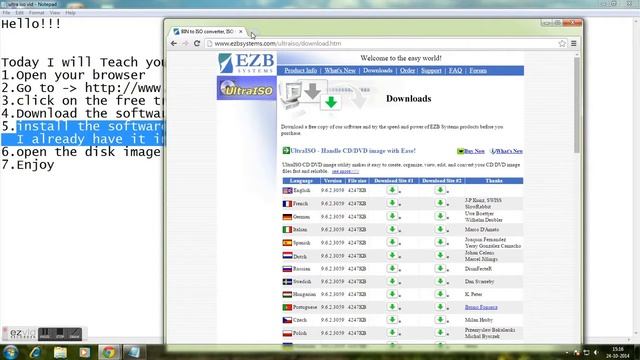Open the Order nav link

coord(407,71)
